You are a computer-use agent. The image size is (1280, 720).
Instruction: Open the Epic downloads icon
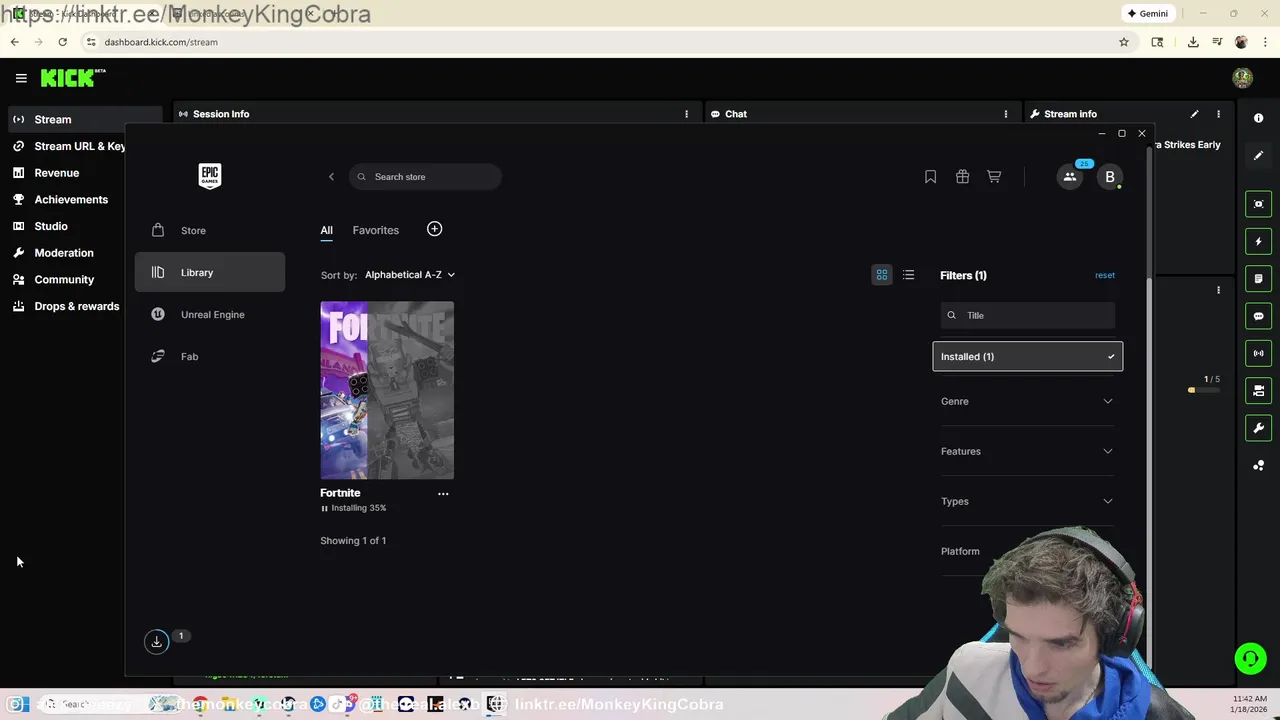point(156,642)
